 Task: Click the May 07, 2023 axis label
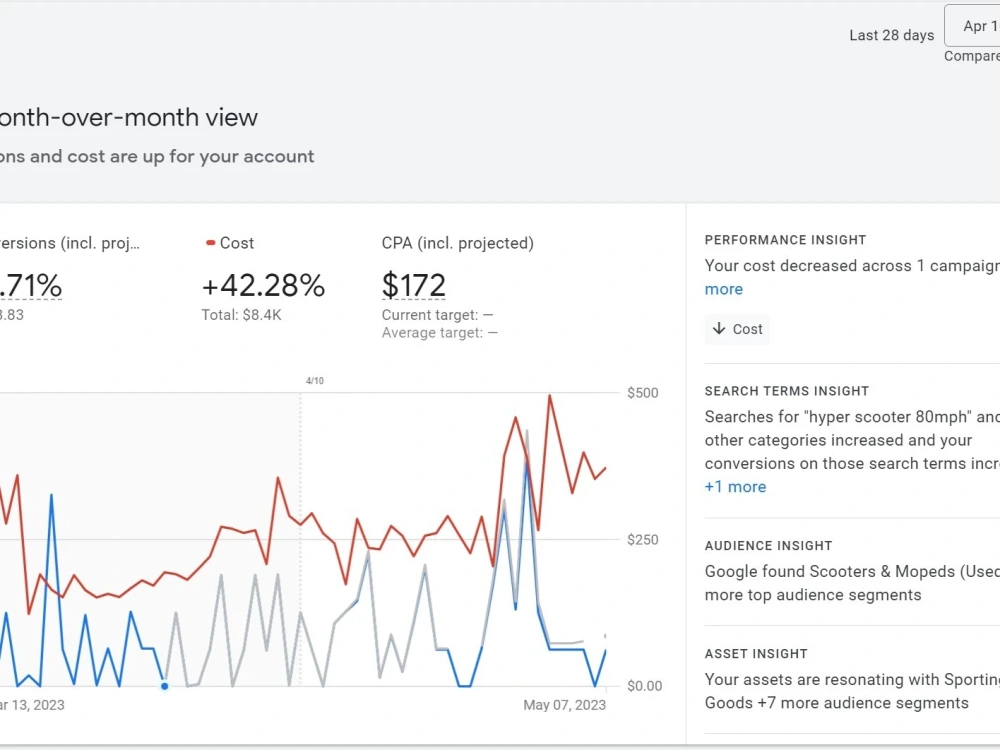564,705
